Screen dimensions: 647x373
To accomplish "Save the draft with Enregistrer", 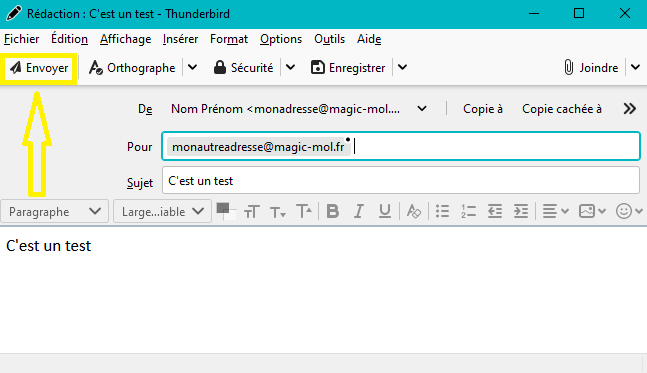I will 348,68.
